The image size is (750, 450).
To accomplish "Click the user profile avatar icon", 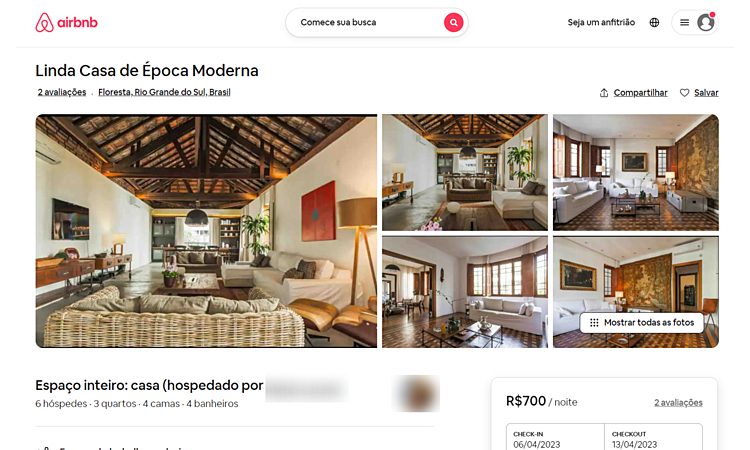I will coord(705,22).
